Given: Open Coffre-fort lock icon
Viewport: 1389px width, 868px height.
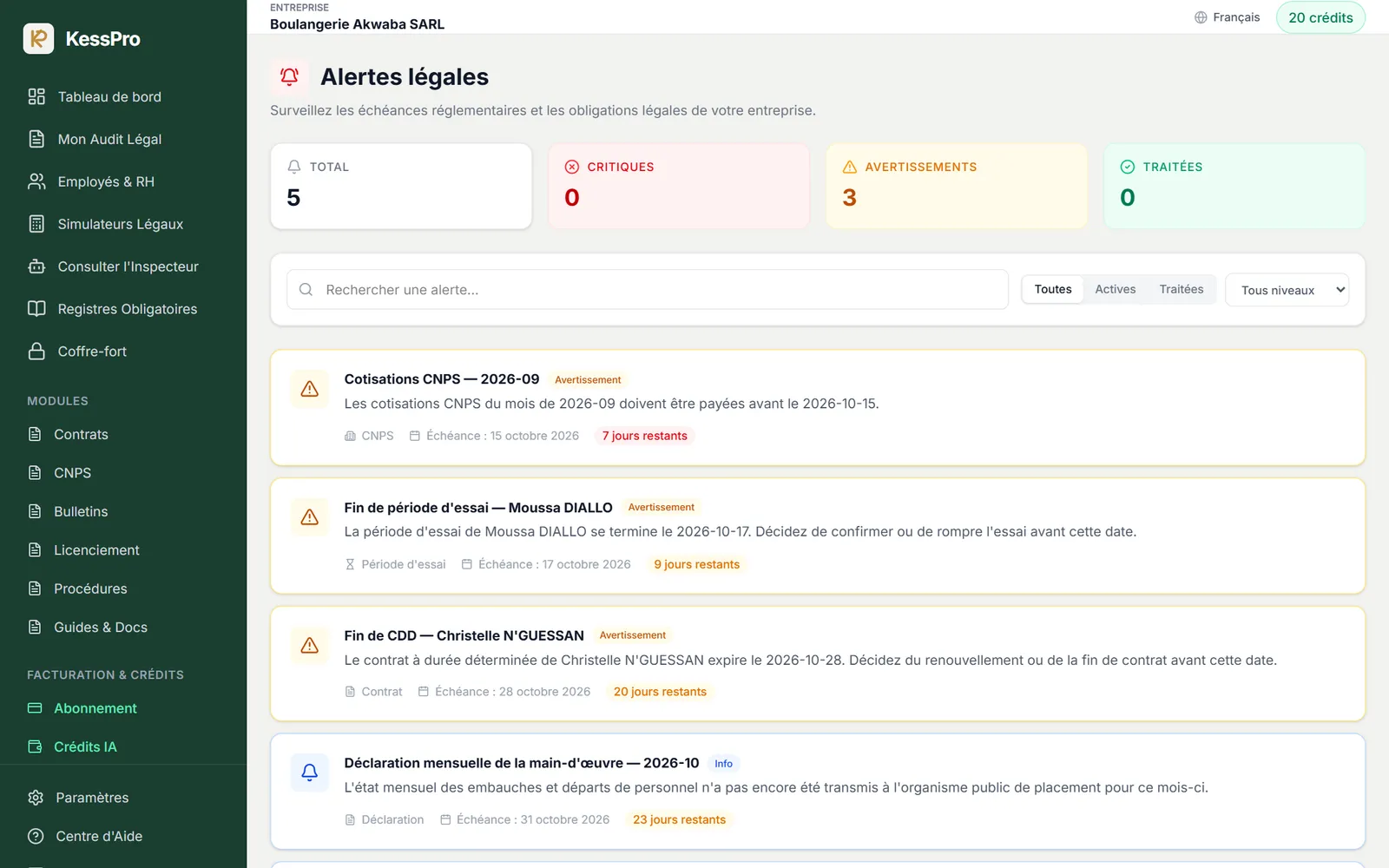Looking at the screenshot, I should 36,352.
